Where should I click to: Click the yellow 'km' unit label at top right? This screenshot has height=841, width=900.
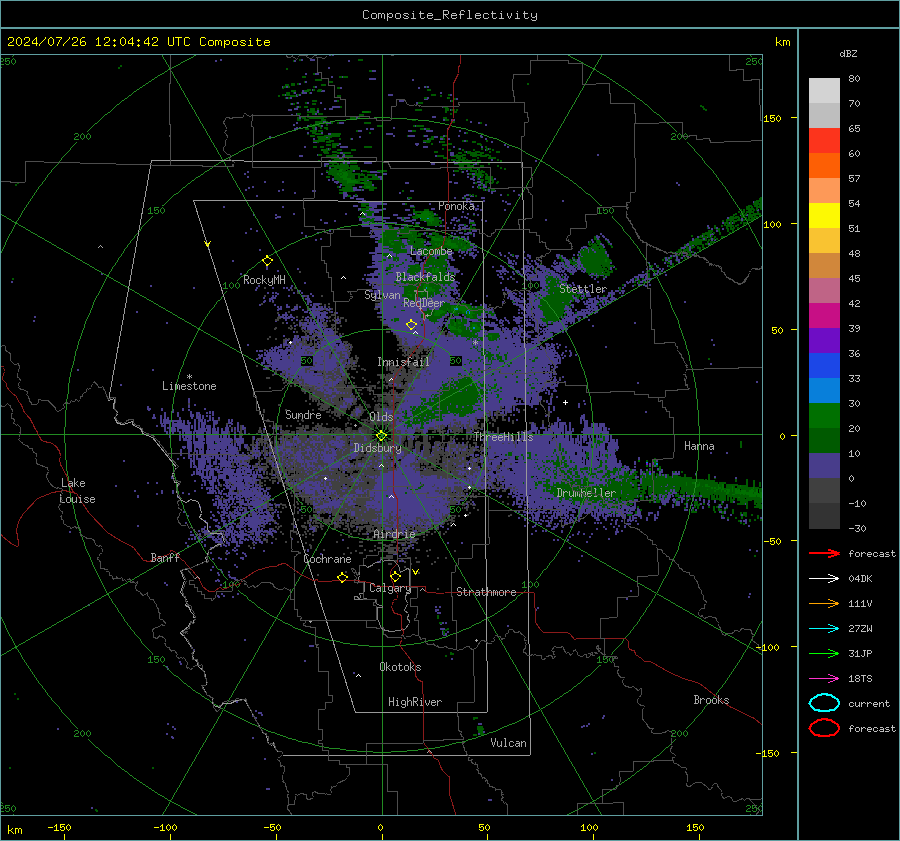(x=782, y=42)
